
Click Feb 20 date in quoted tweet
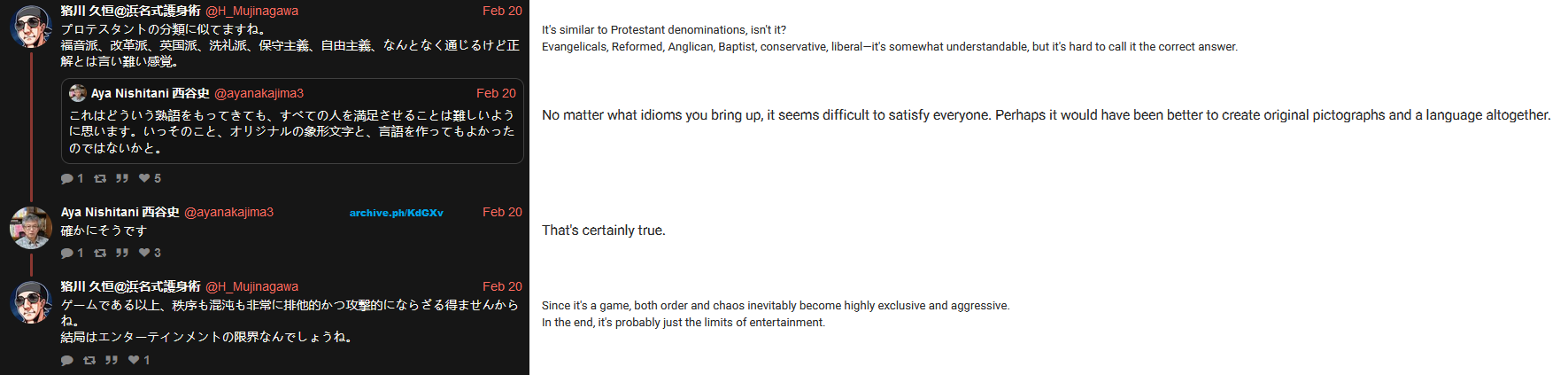(496, 93)
